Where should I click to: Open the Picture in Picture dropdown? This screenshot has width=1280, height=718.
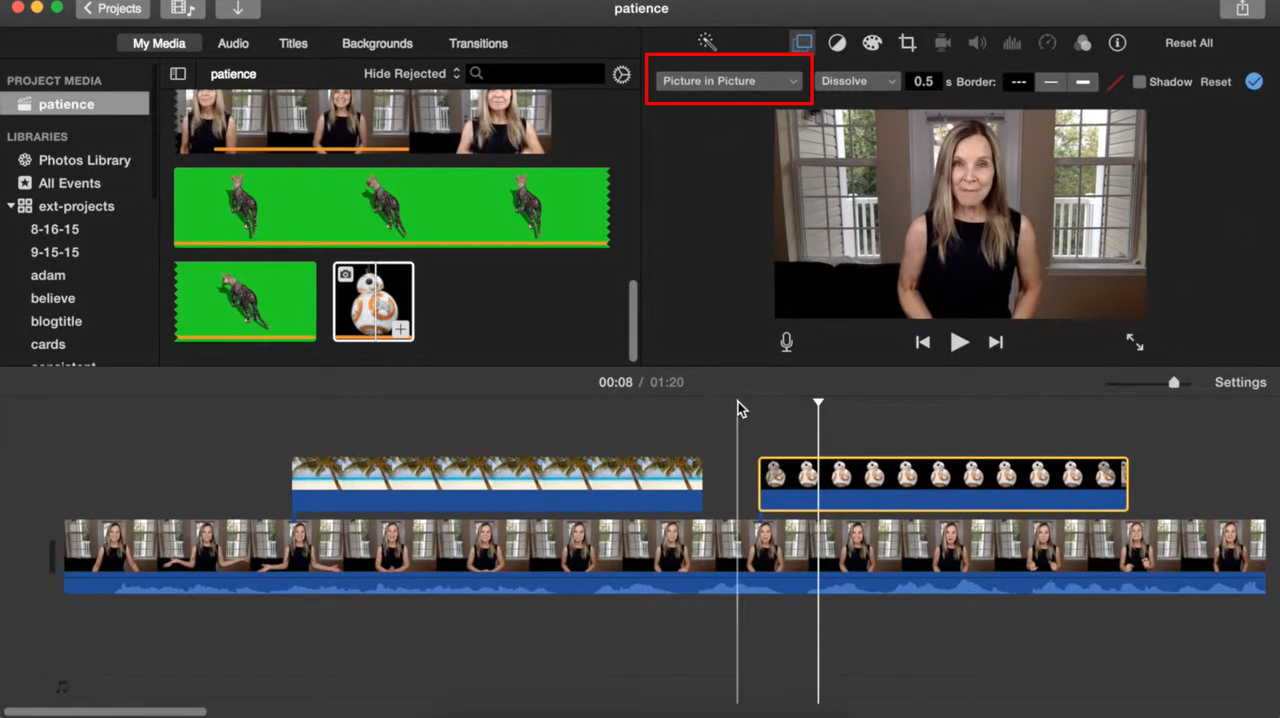729,81
